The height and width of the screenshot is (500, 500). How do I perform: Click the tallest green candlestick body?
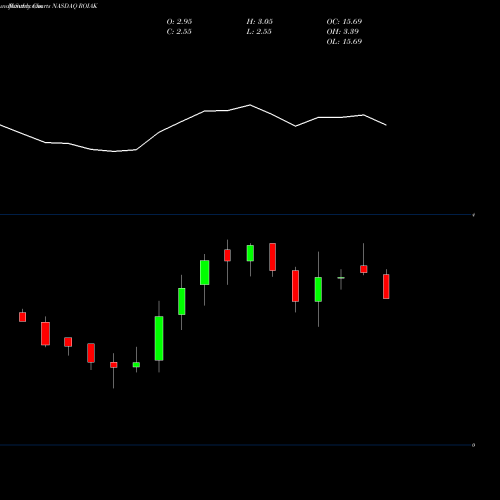tap(159, 338)
